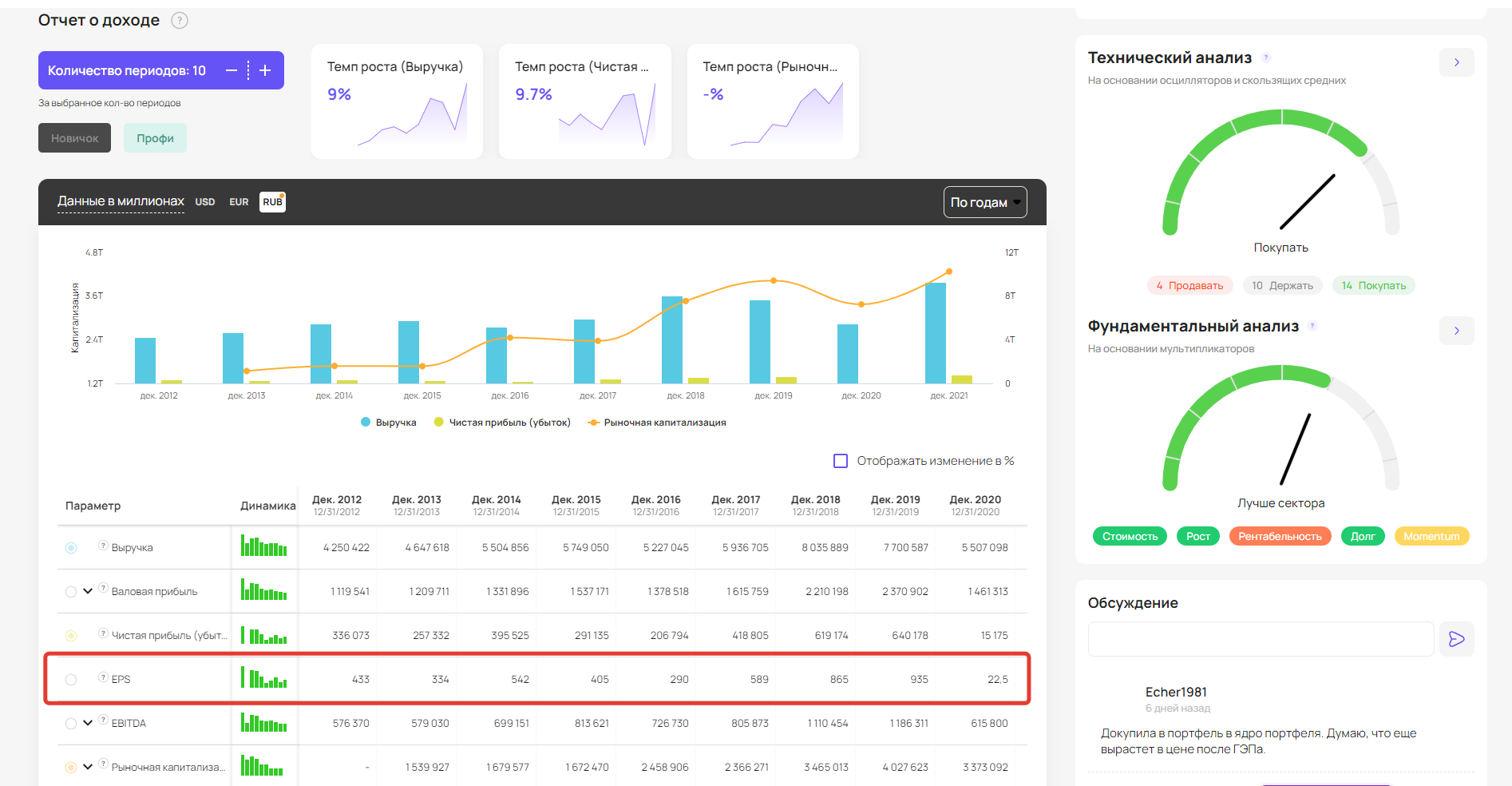Switch currency to RUB
This screenshot has width=1512, height=786.
point(272,202)
